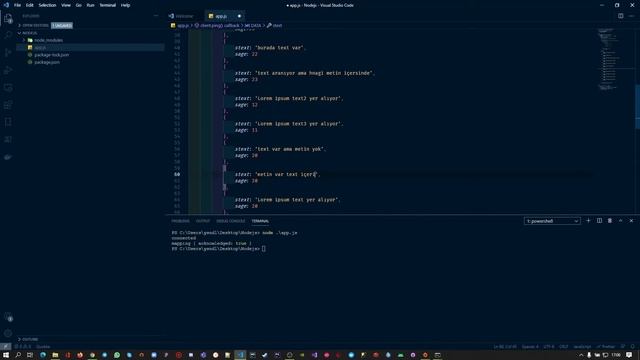Open Task View on taskbar
The width and height of the screenshot is (640, 360).
point(30,355)
